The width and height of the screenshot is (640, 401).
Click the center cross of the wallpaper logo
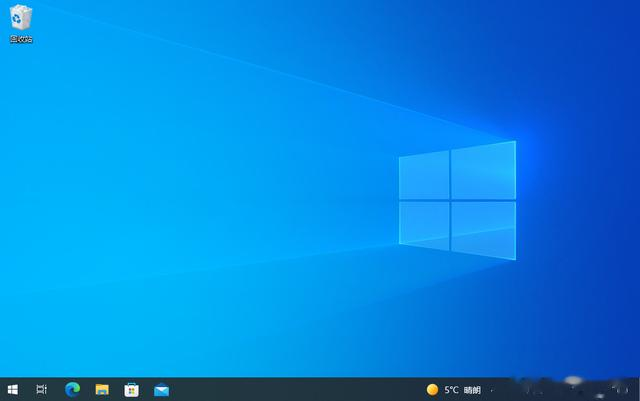[x=450, y=199]
